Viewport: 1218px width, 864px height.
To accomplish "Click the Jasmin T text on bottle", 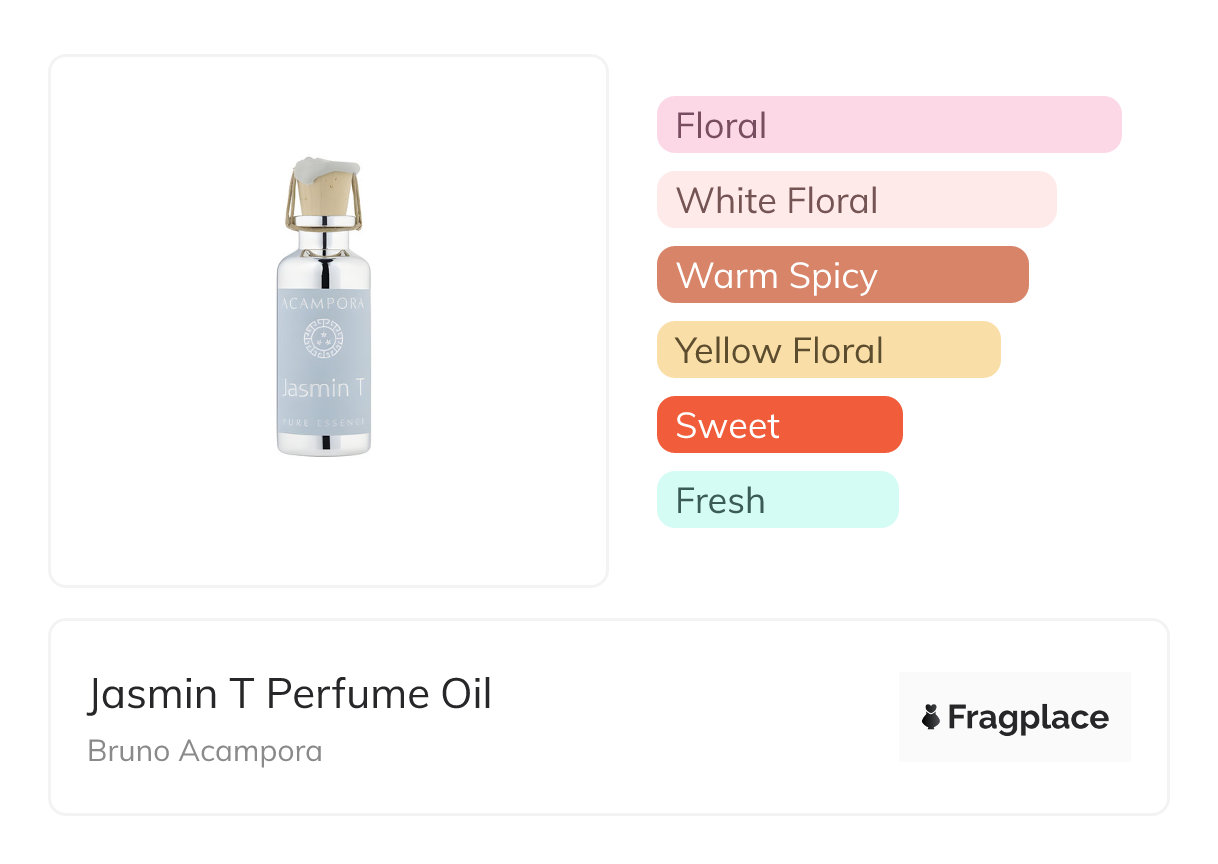I will [315, 387].
